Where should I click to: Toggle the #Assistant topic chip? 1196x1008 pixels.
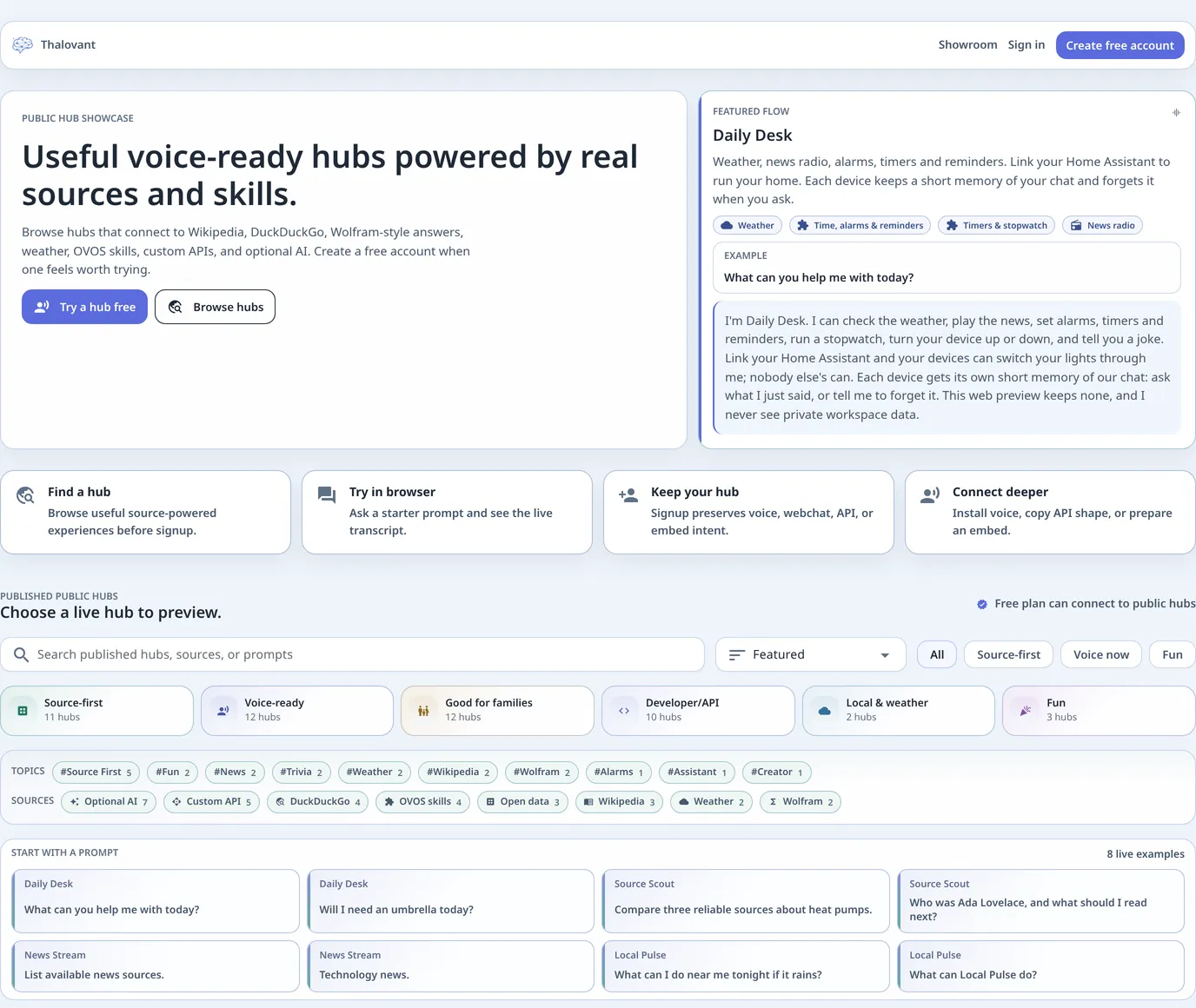696,773
